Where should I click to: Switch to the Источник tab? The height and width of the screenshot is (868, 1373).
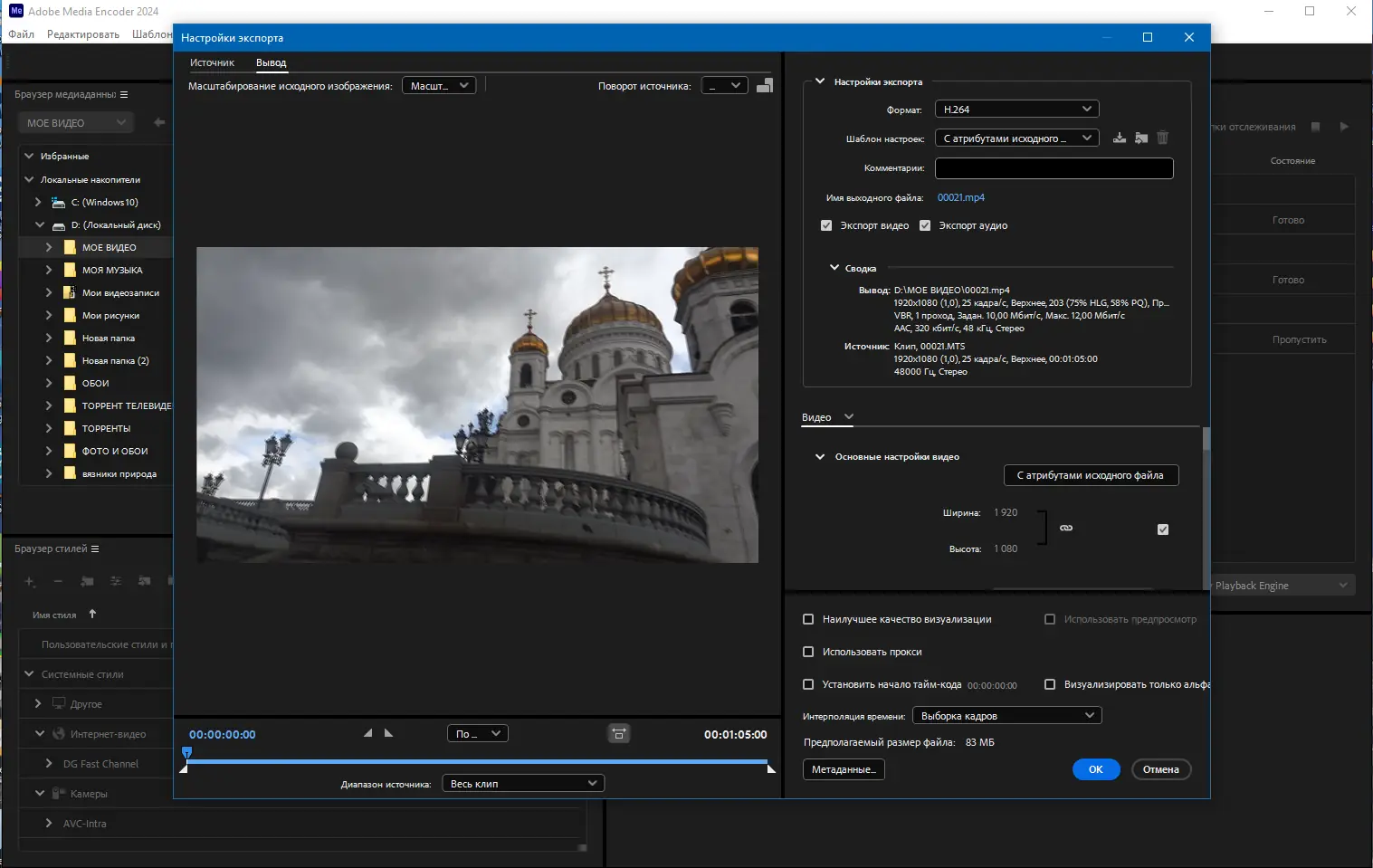[x=212, y=62]
